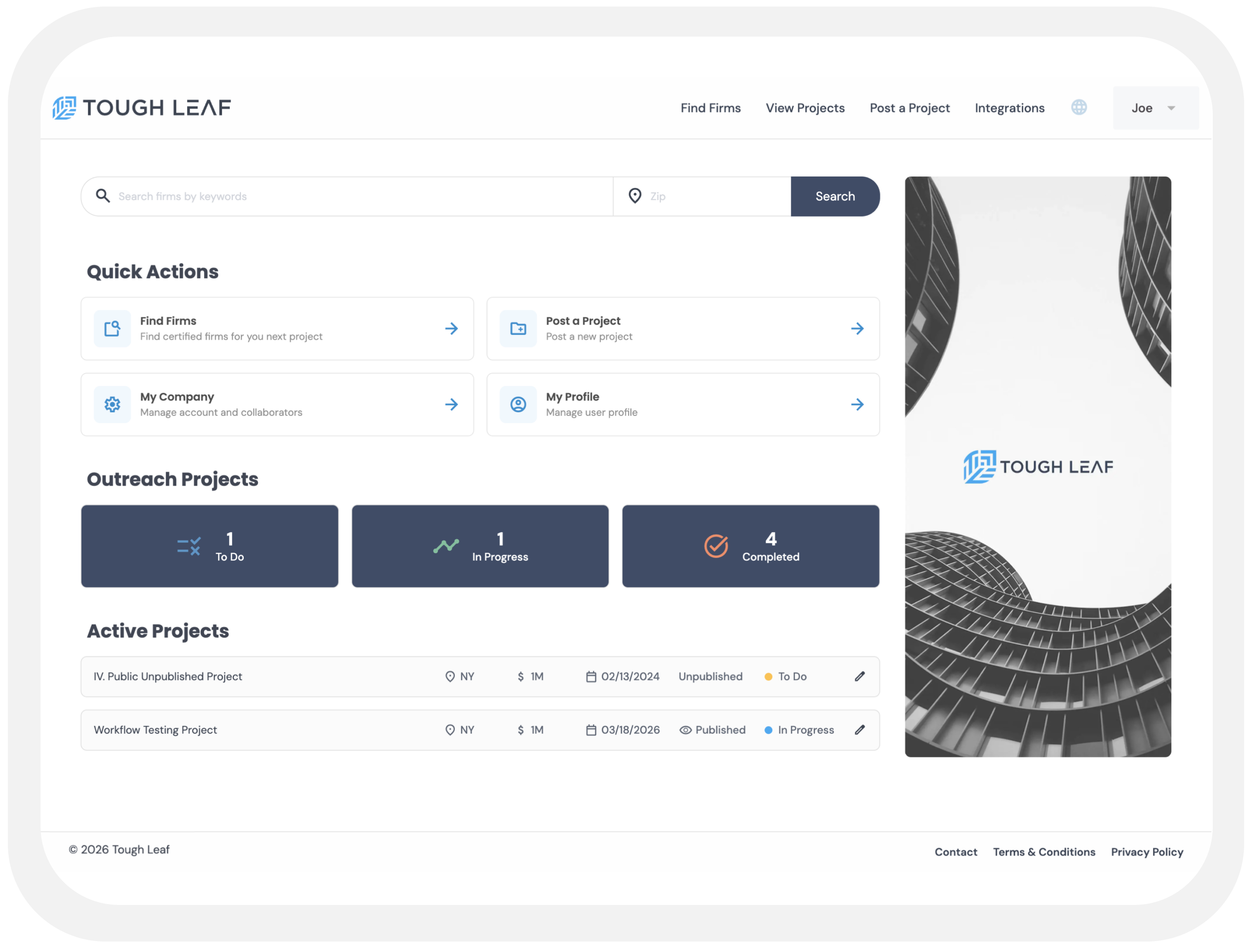
Task: Click the My Profile user icon
Action: click(x=518, y=404)
